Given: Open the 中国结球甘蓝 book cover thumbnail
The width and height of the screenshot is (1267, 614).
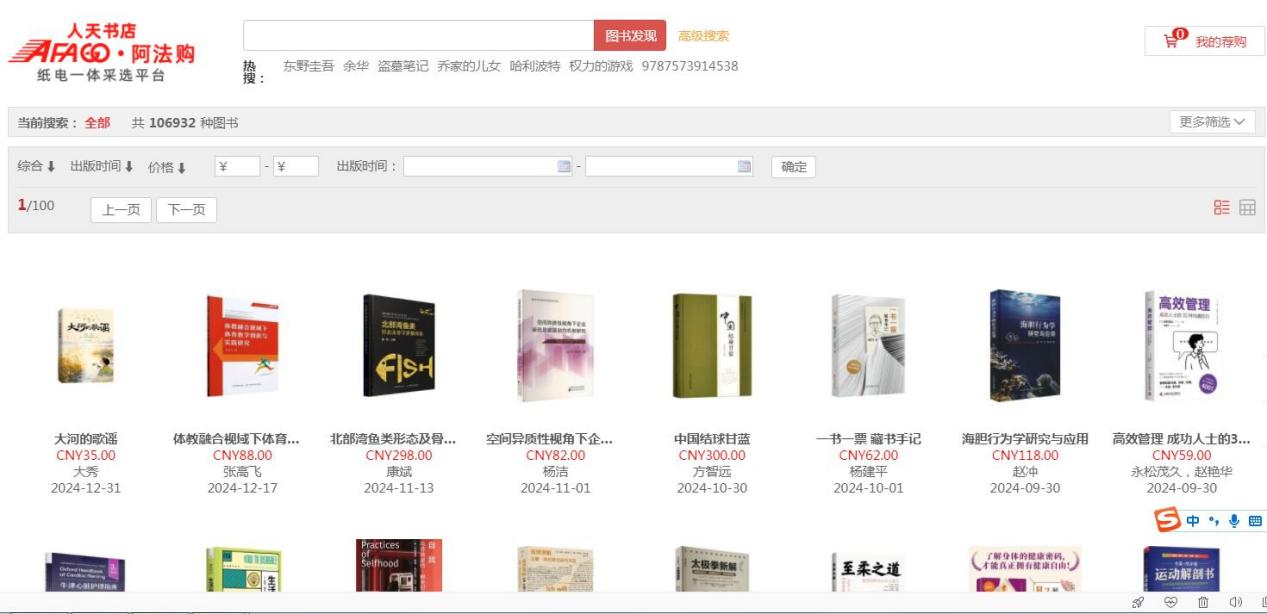Looking at the screenshot, I should click(712, 346).
